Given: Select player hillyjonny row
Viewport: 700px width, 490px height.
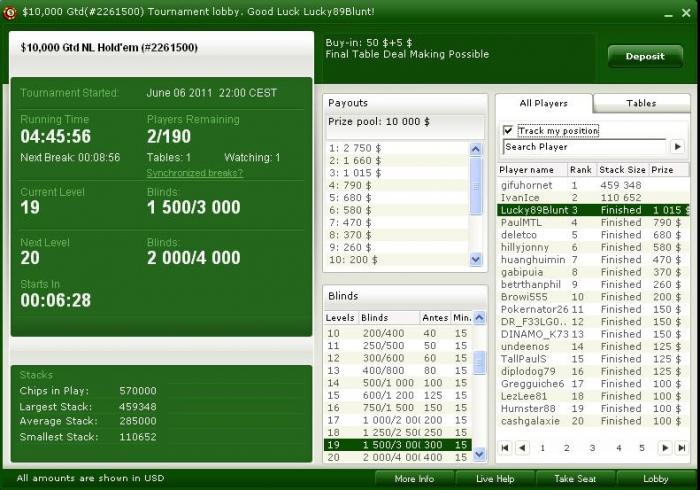Looking at the screenshot, I should (593, 247).
